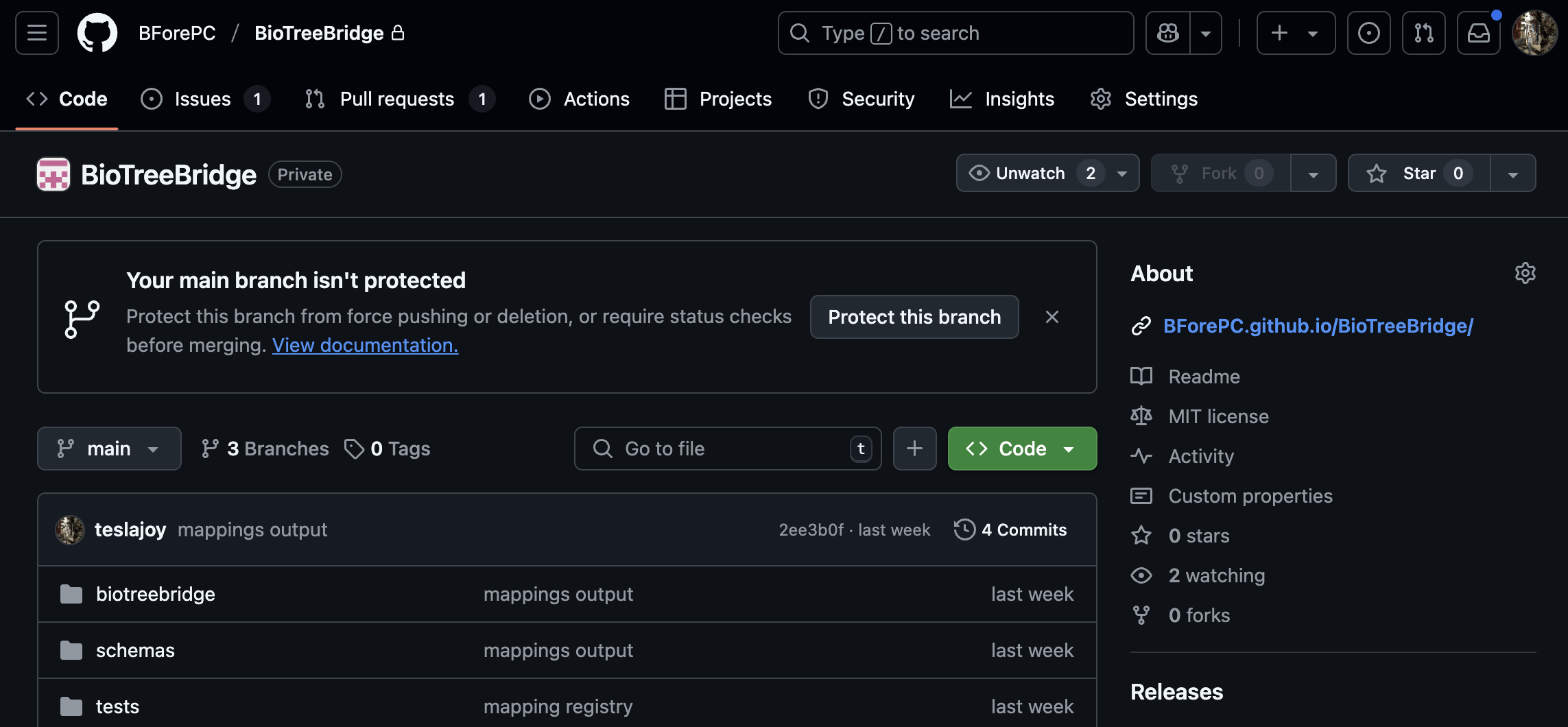
Task: Open the repository Settings tab
Action: pyautogui.click(x=1144, y=99)
